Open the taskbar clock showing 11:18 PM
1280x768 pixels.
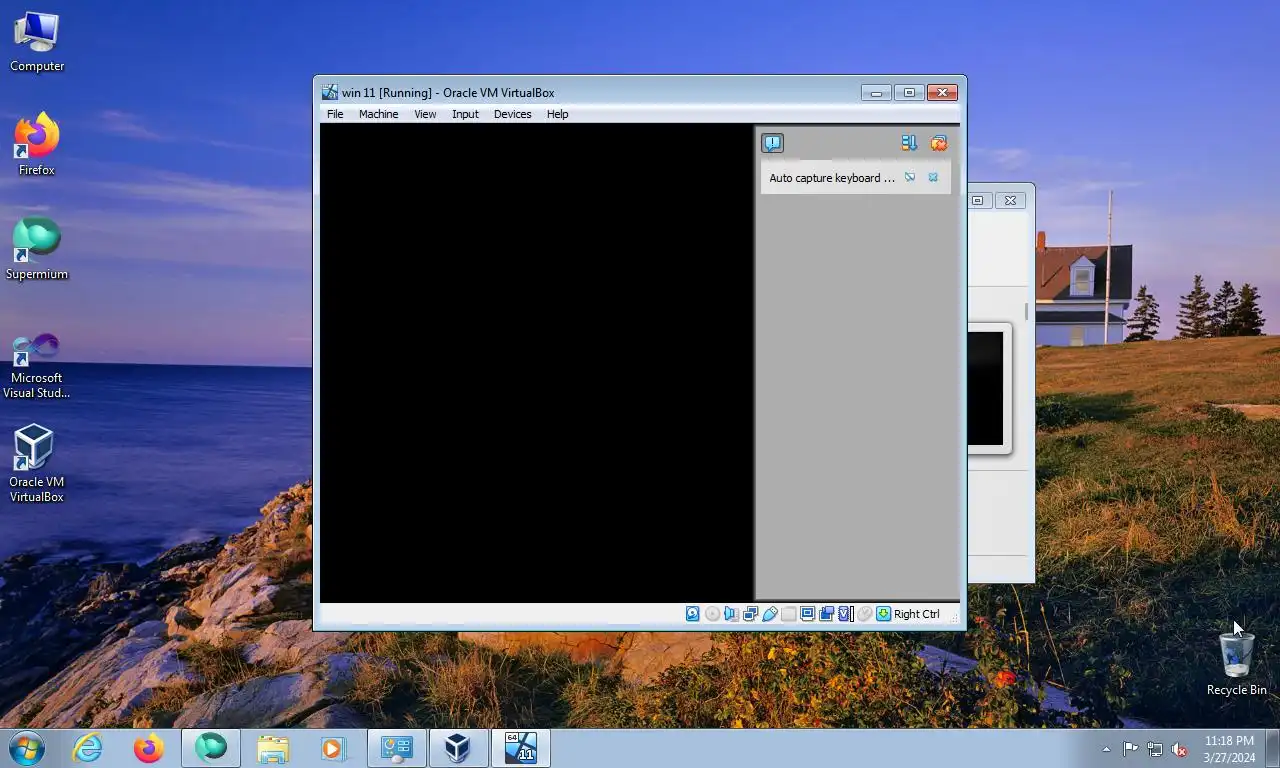(1229, 749)
